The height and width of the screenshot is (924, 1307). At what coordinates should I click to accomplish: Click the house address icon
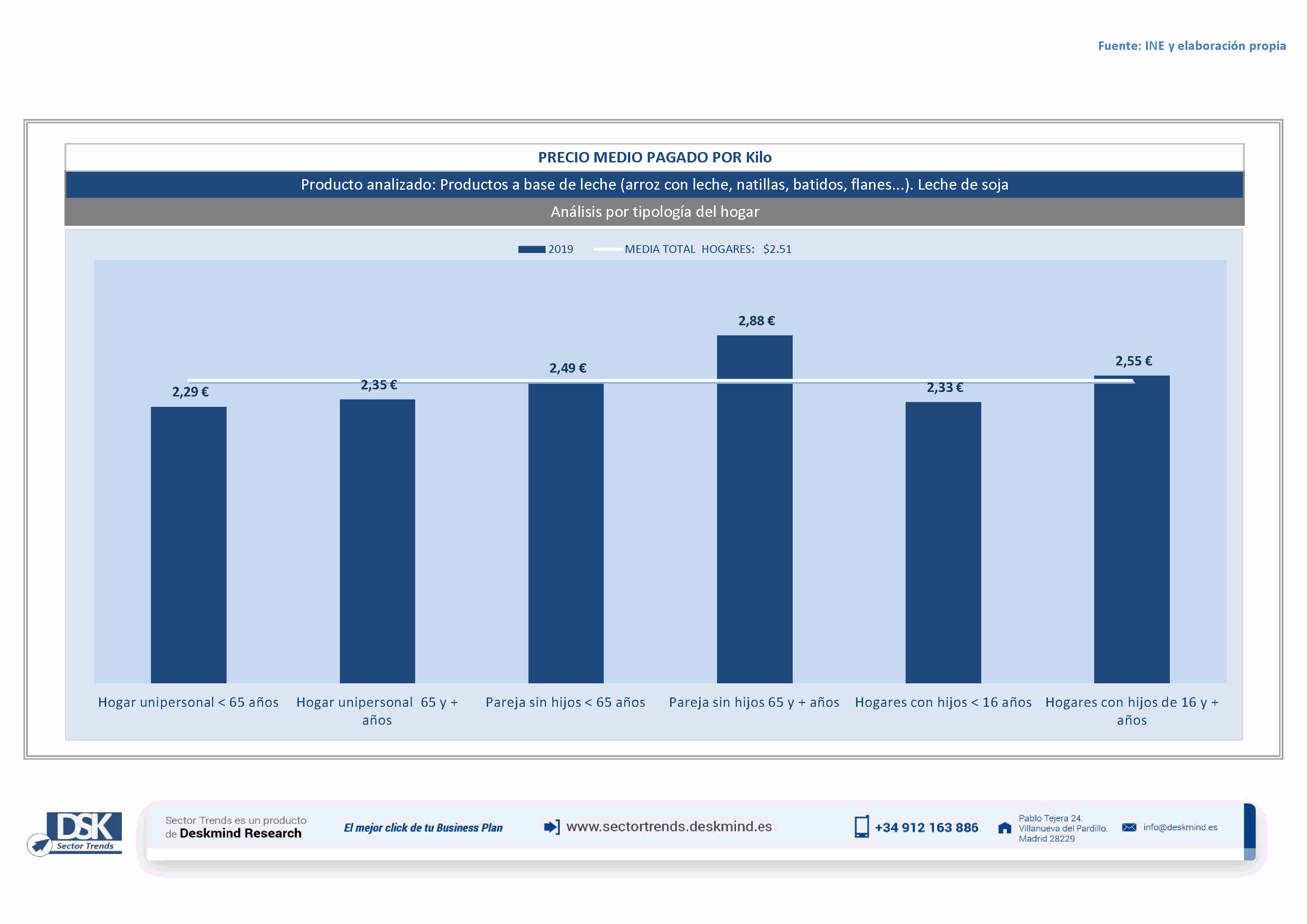(1005, 828)
